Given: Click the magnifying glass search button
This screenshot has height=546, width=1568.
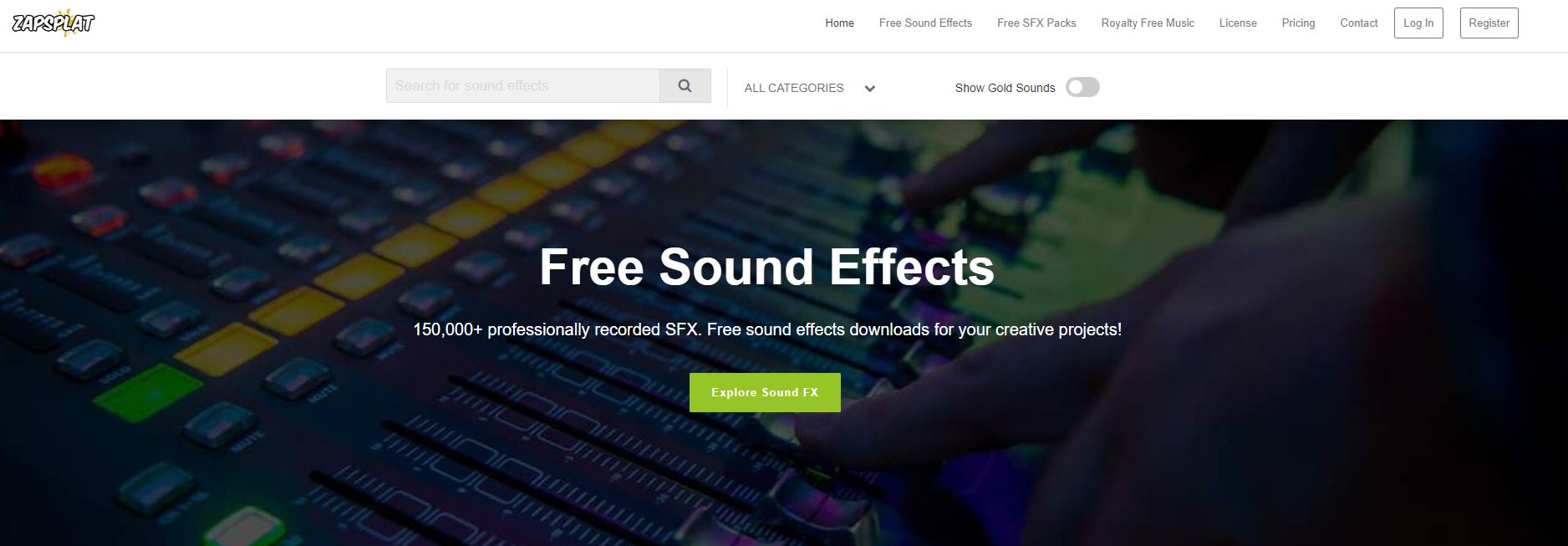Looking at the screenshot, I should (x=685, y=86).
